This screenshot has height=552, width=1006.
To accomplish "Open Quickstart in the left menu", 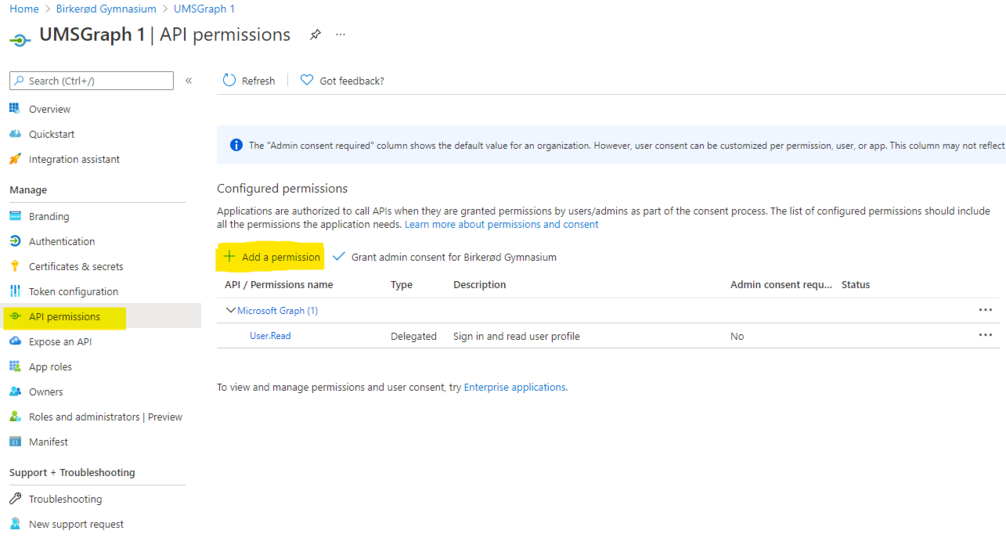I will tap(51, 134).
